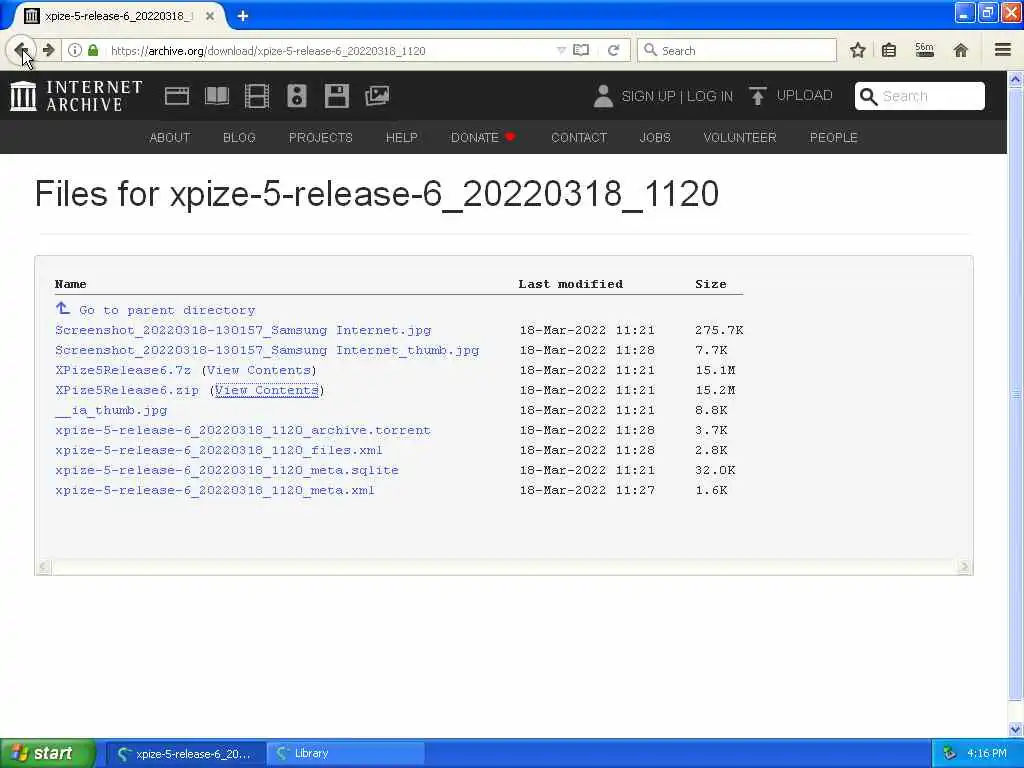Download the _archive.torrent file
The width and height of the screenshot is (1024, 768).
(243, 430)
